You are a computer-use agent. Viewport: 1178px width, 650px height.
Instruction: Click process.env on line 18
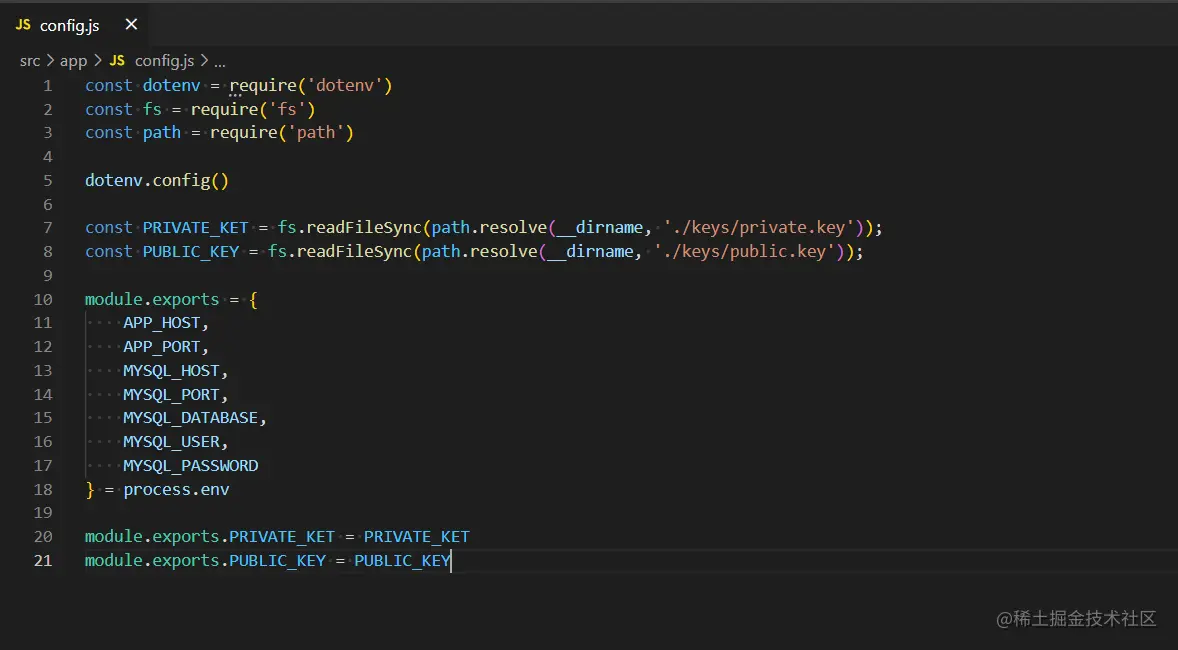click(x=176, y=489)
